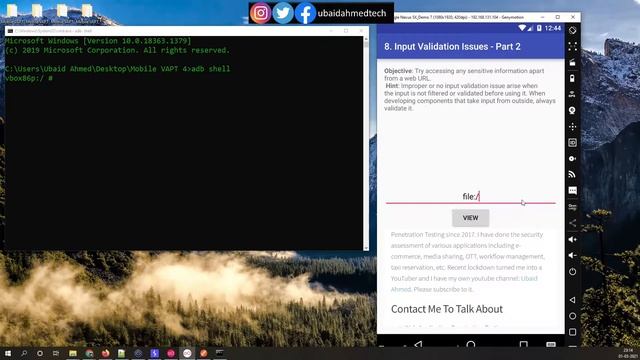Open Cortana from the taskbar
The height and width of the screenshot is (360, 640).
point(40,353)
